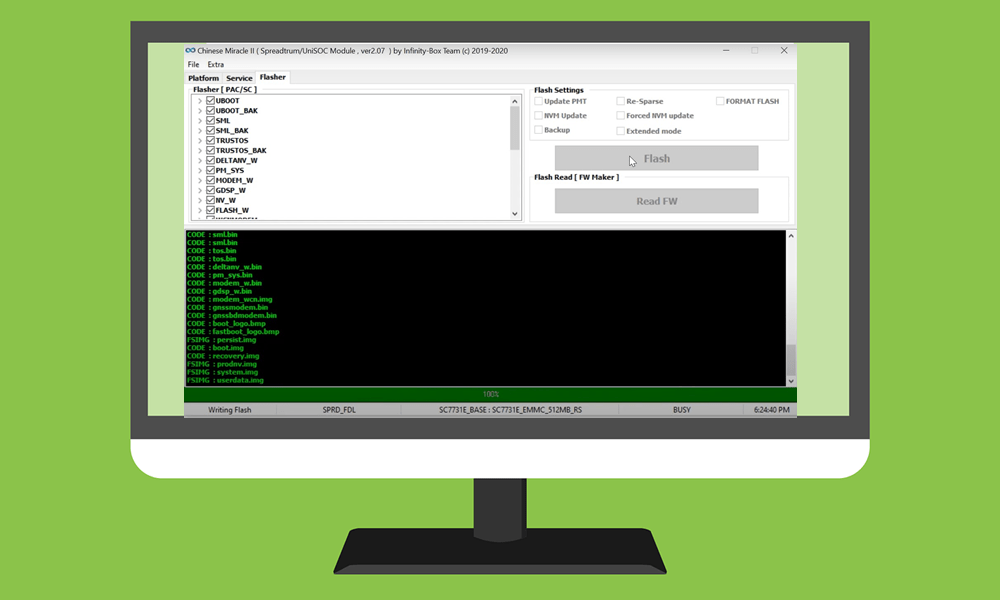
Task: Enable the Re-Sparse option
Action: (621, 101)
